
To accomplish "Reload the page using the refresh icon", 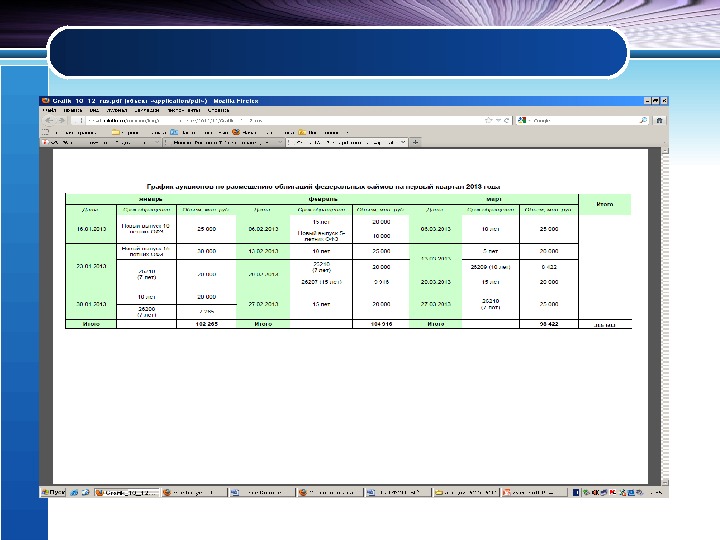I will (x=506, y=120).
